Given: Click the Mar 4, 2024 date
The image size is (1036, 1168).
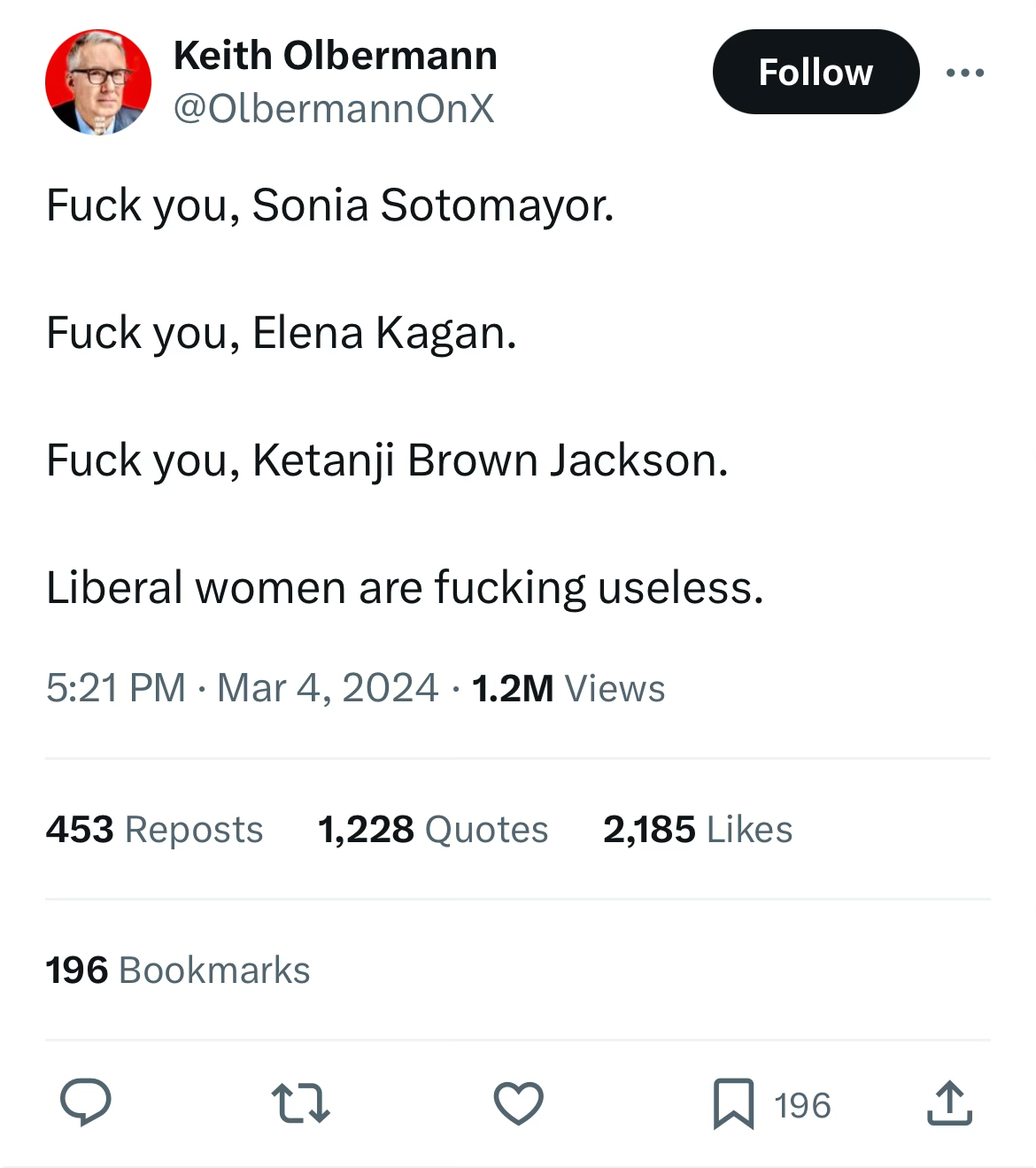Looking at the screenshot, I should (328, 688).
